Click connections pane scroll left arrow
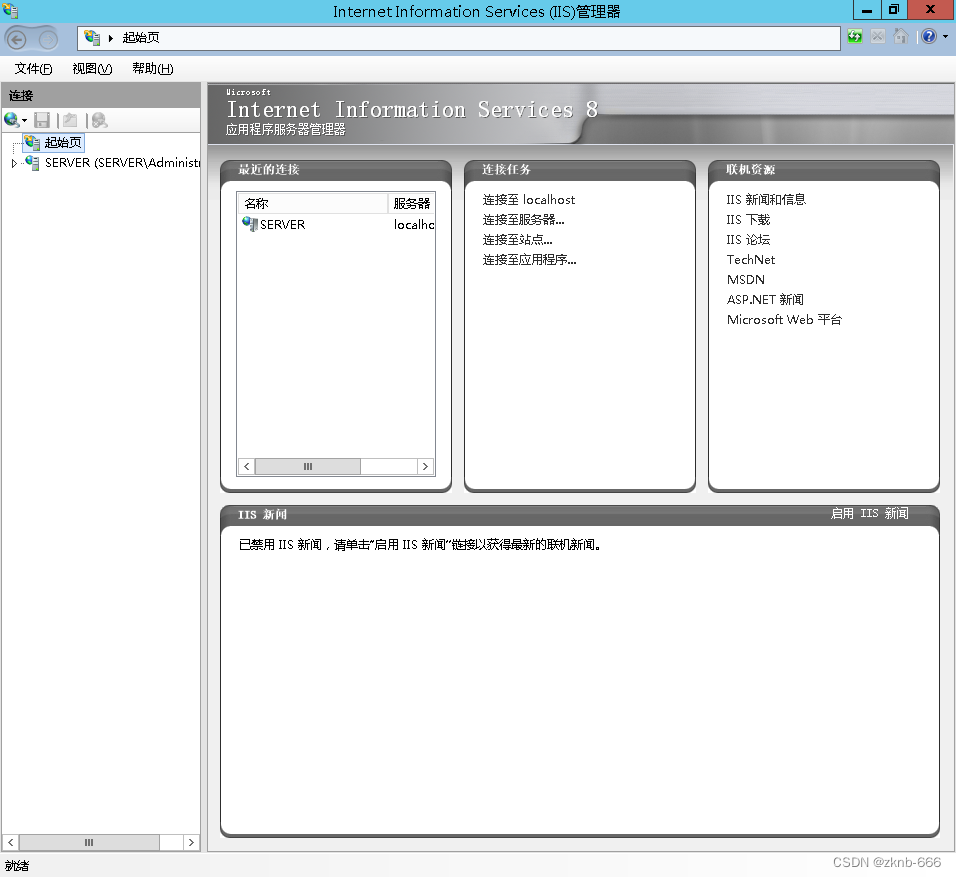Screen dimensions: 956x877 [10, 842]
